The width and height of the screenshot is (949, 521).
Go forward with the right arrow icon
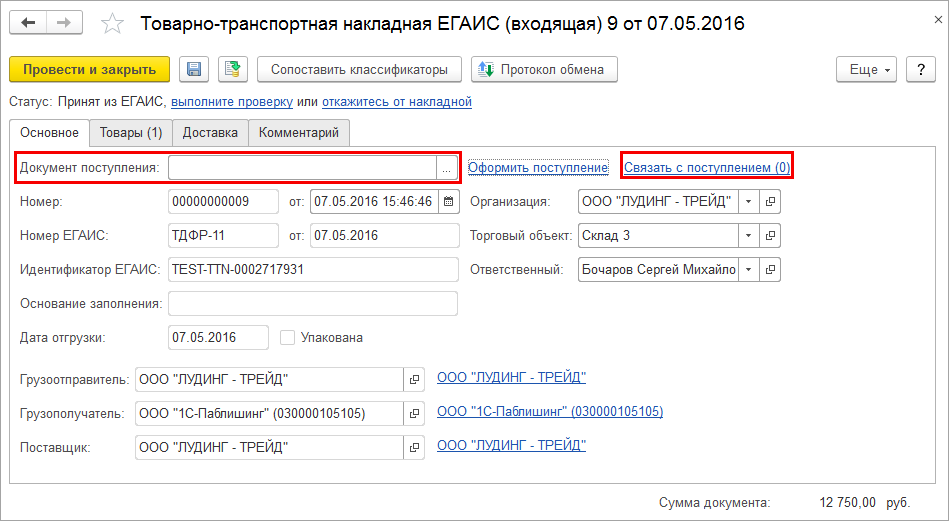point(64,22)
